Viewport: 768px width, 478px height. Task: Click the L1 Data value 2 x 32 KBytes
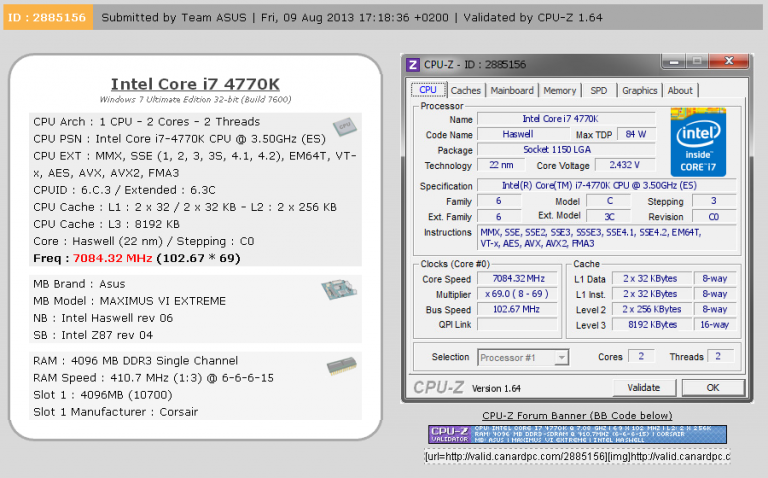pos(651,279)
